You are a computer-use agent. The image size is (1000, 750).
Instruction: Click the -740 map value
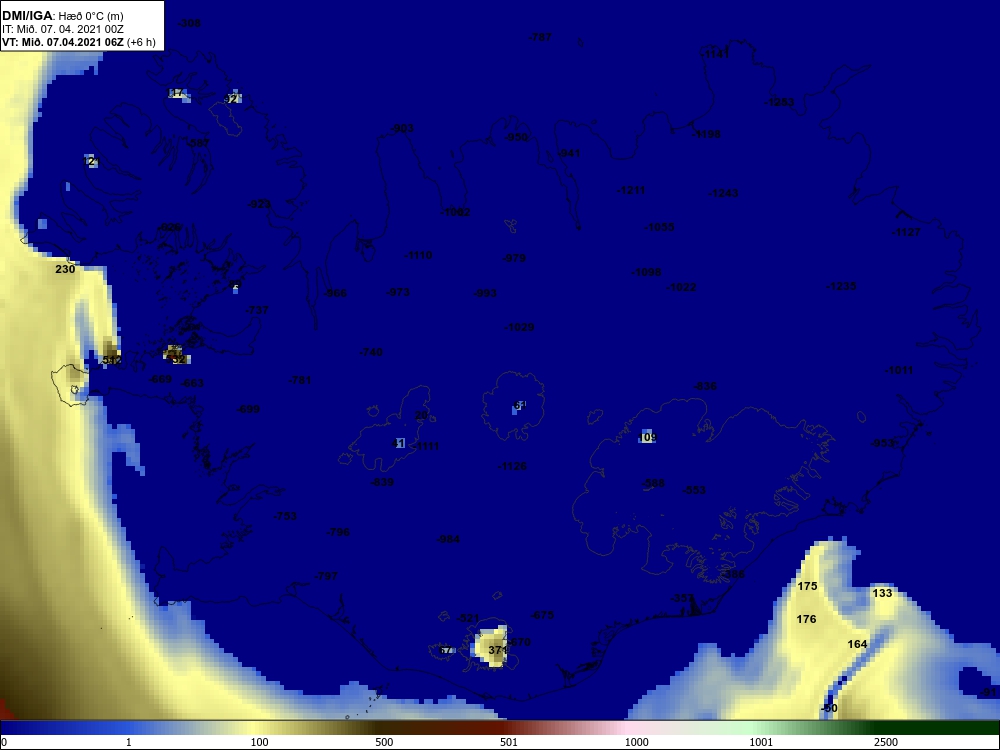pyautogui.click(x=371, y=353)
